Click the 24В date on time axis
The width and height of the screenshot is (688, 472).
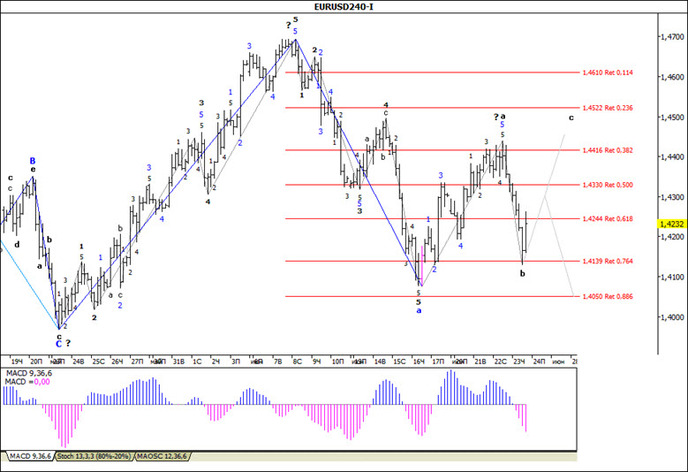point(78,361)
